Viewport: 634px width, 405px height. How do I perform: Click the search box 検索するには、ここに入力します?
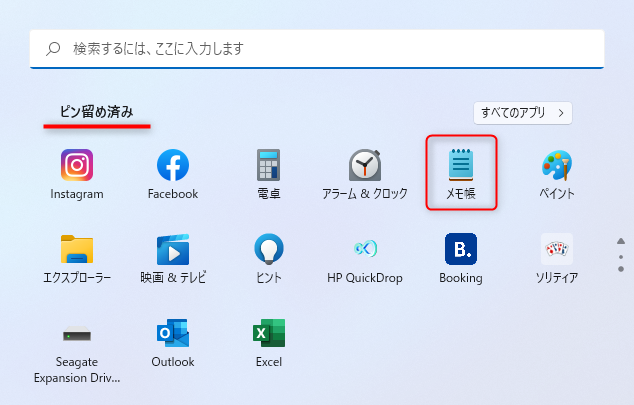coord(317,49)
